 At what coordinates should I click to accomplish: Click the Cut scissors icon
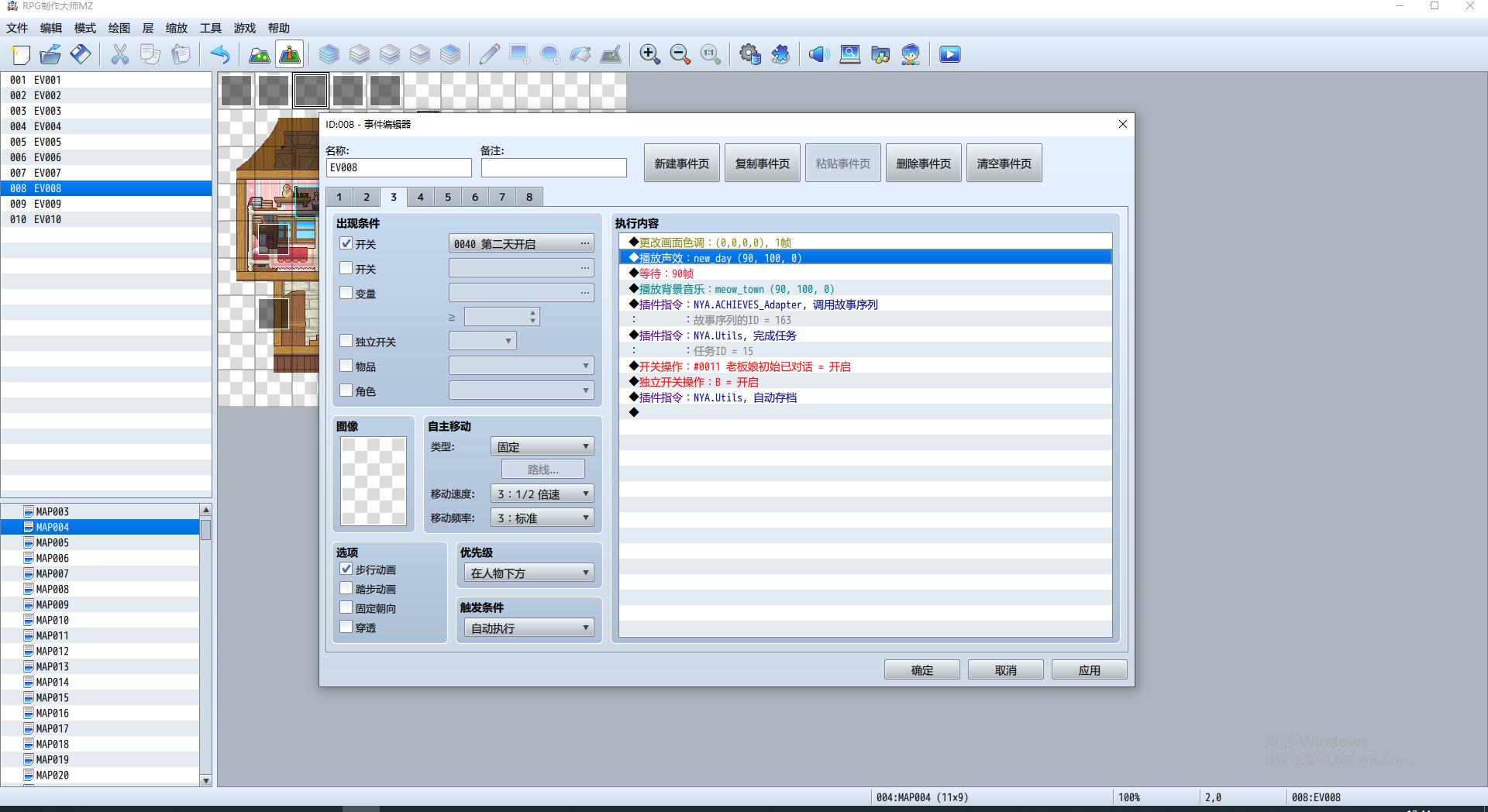click(119, 54)
